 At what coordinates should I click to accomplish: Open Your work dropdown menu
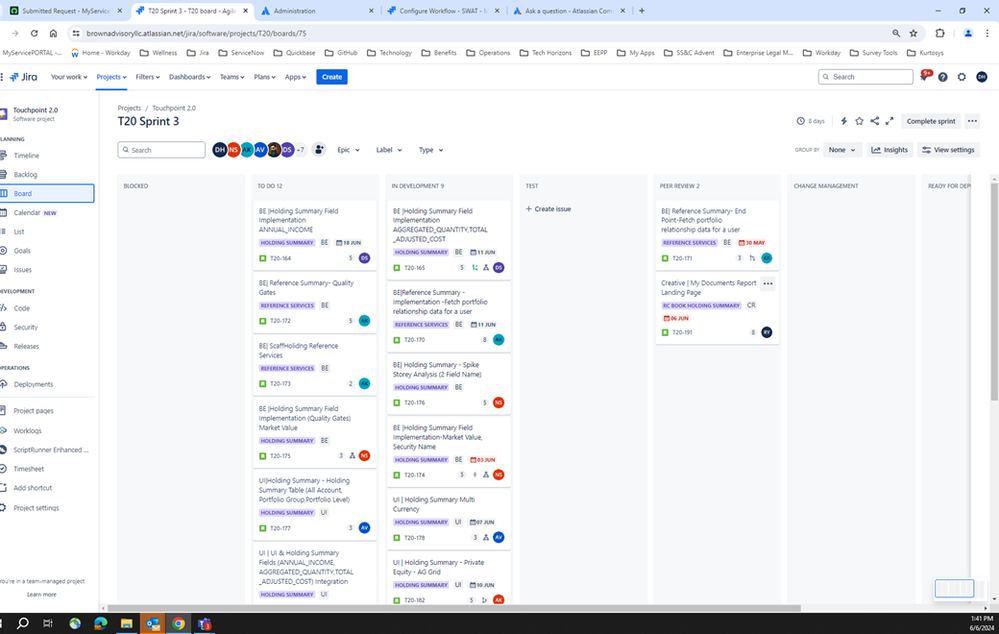(69, 77)
